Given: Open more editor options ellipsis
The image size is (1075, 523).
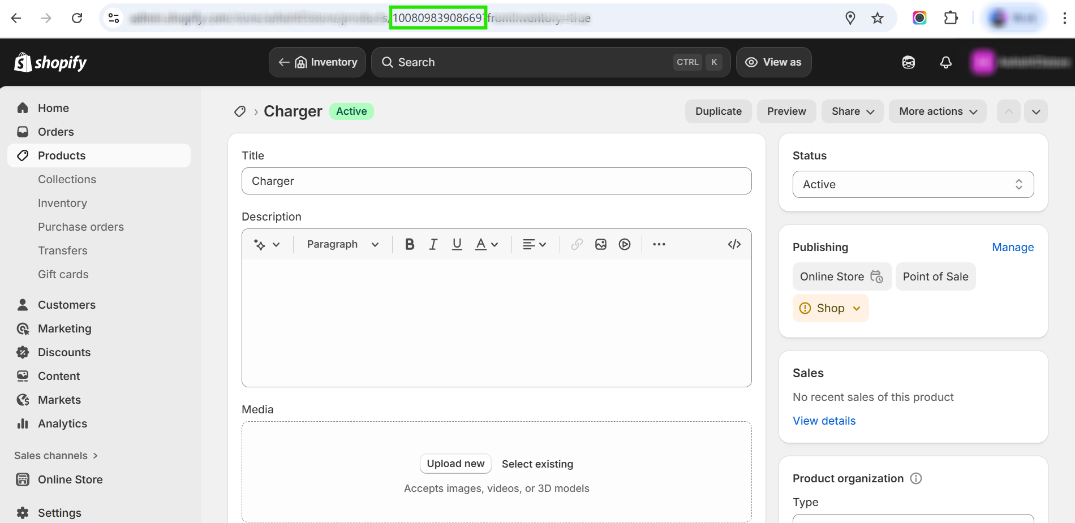Looking at the screenshot, I should [x=659, y=244].
